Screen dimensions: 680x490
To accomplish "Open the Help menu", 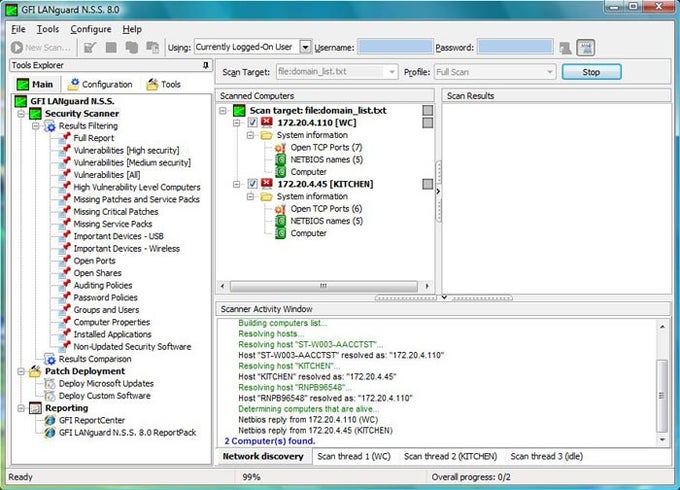I will [132, 29].
